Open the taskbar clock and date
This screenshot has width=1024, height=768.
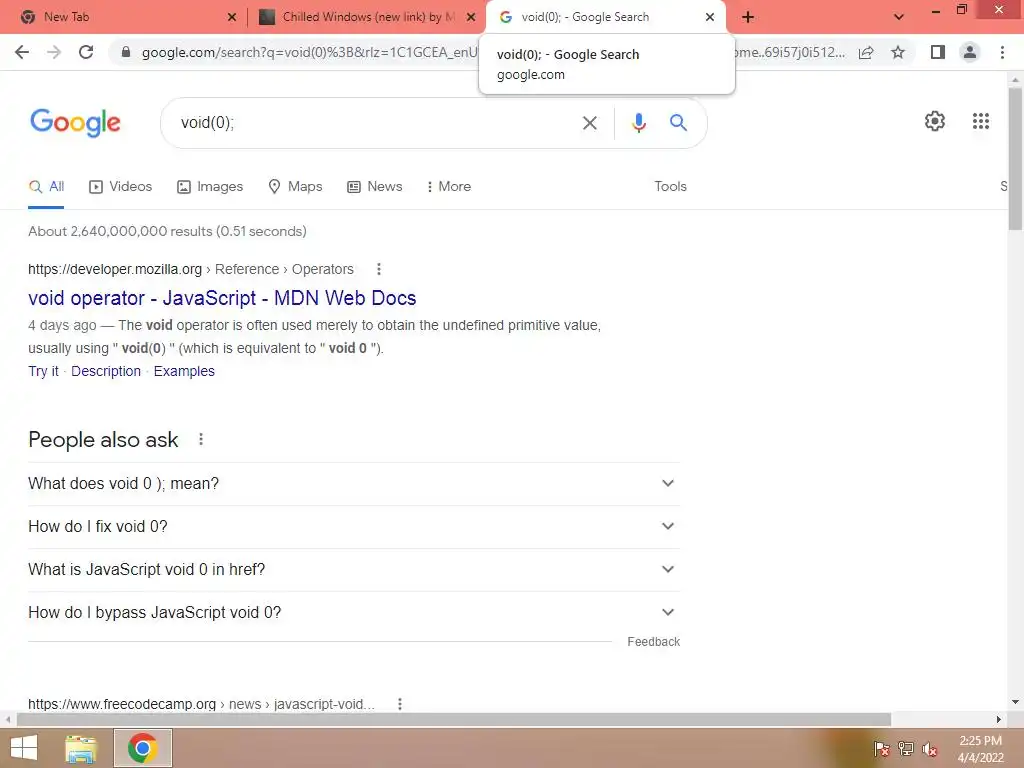pyautogui.click(x=980, y=749)
